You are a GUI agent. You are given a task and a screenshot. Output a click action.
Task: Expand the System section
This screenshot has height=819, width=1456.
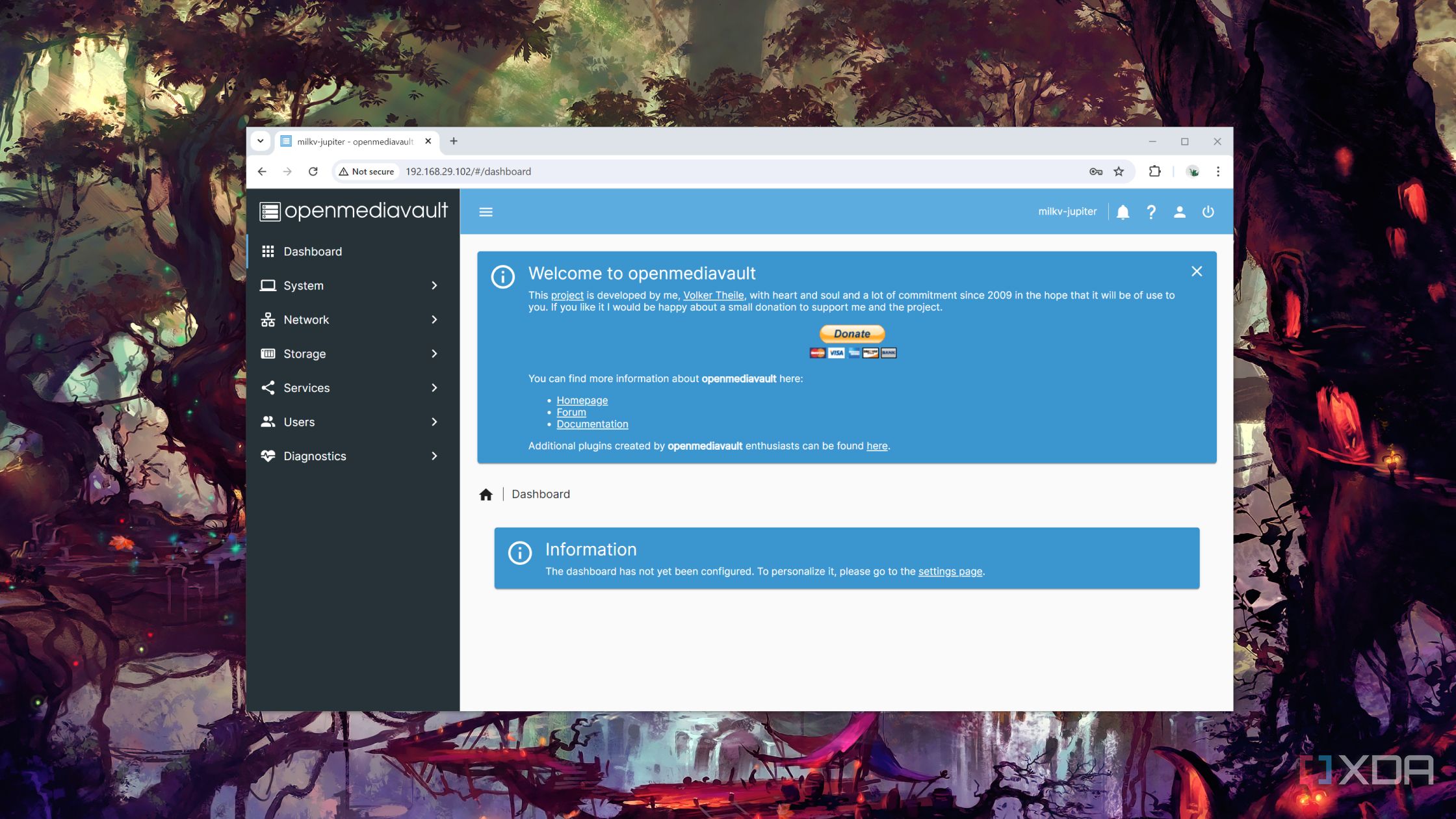[434, 285]
